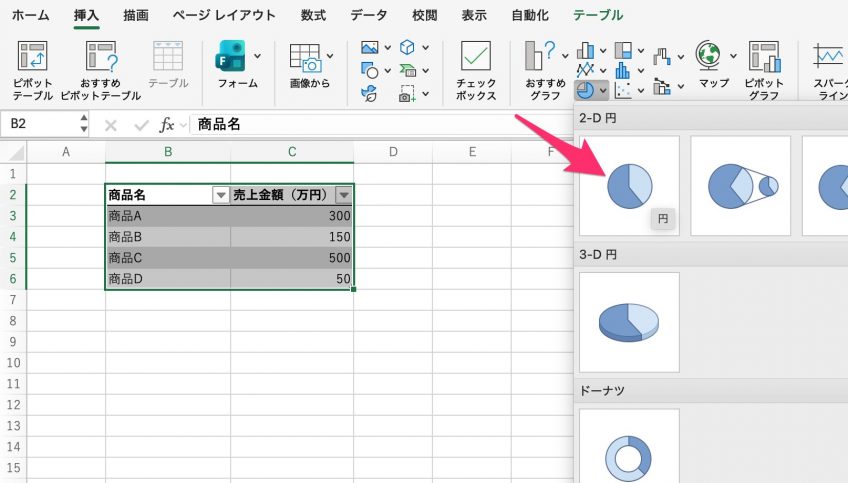Click the PivotChart icon

click(764, 58)
